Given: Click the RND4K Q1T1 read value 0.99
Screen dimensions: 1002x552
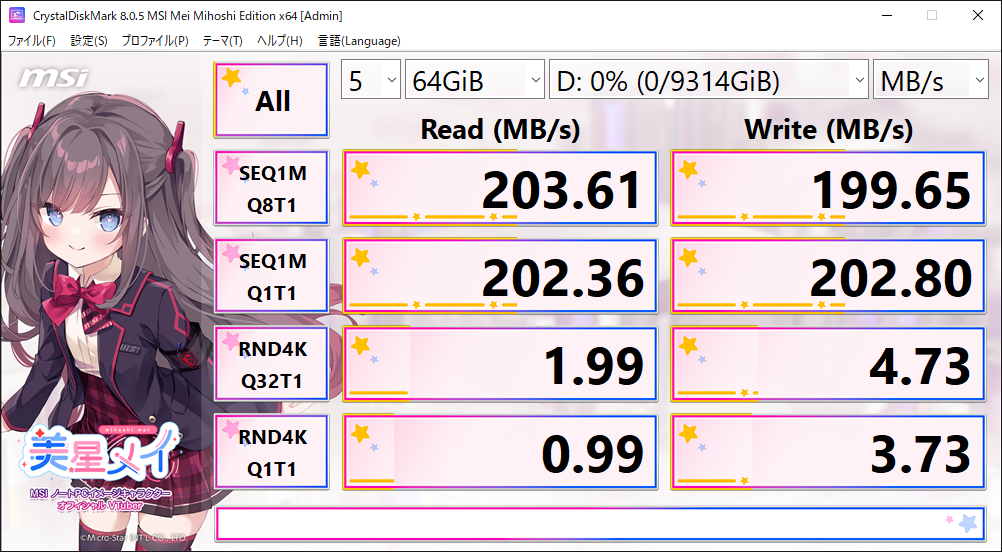Looking at the screenshot, I should point(500,452).
